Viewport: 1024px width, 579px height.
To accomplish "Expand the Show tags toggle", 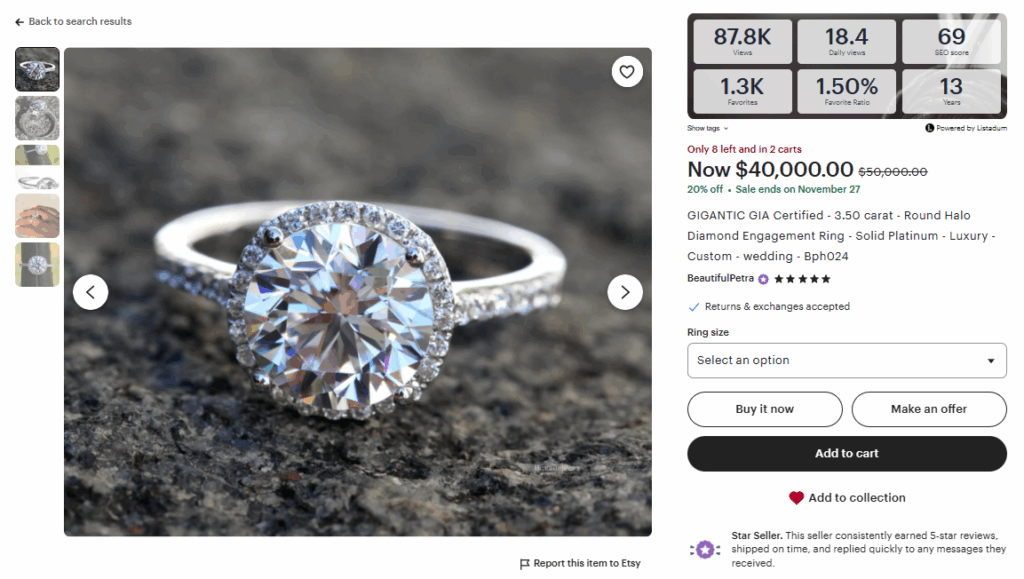I will 707,128.
